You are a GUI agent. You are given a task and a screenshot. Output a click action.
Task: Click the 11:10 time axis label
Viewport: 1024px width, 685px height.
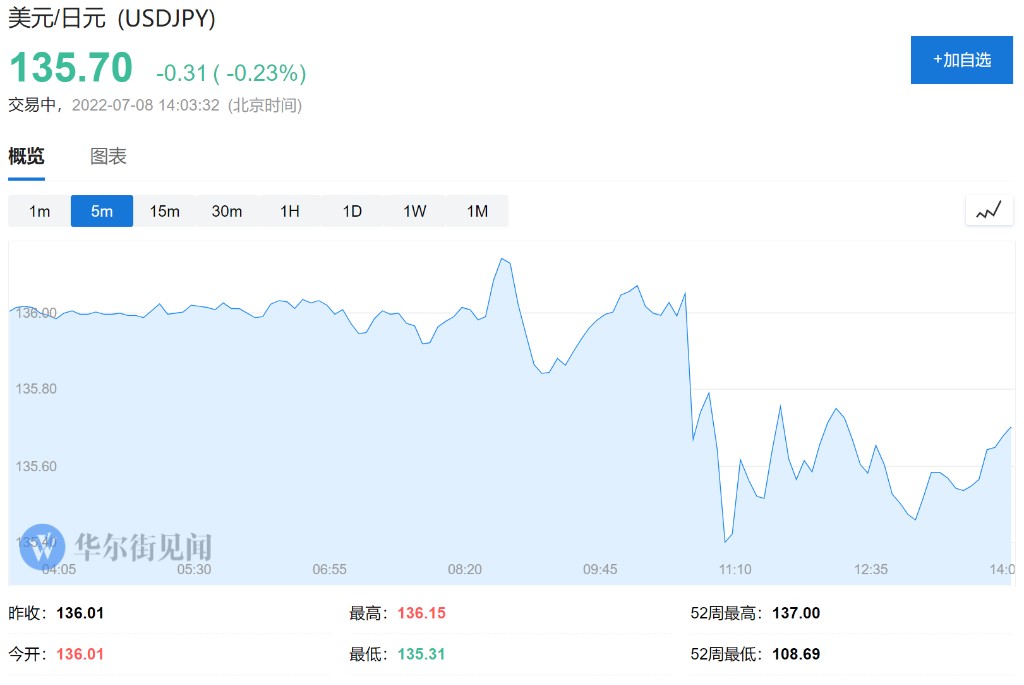click(x=735, y=569)
